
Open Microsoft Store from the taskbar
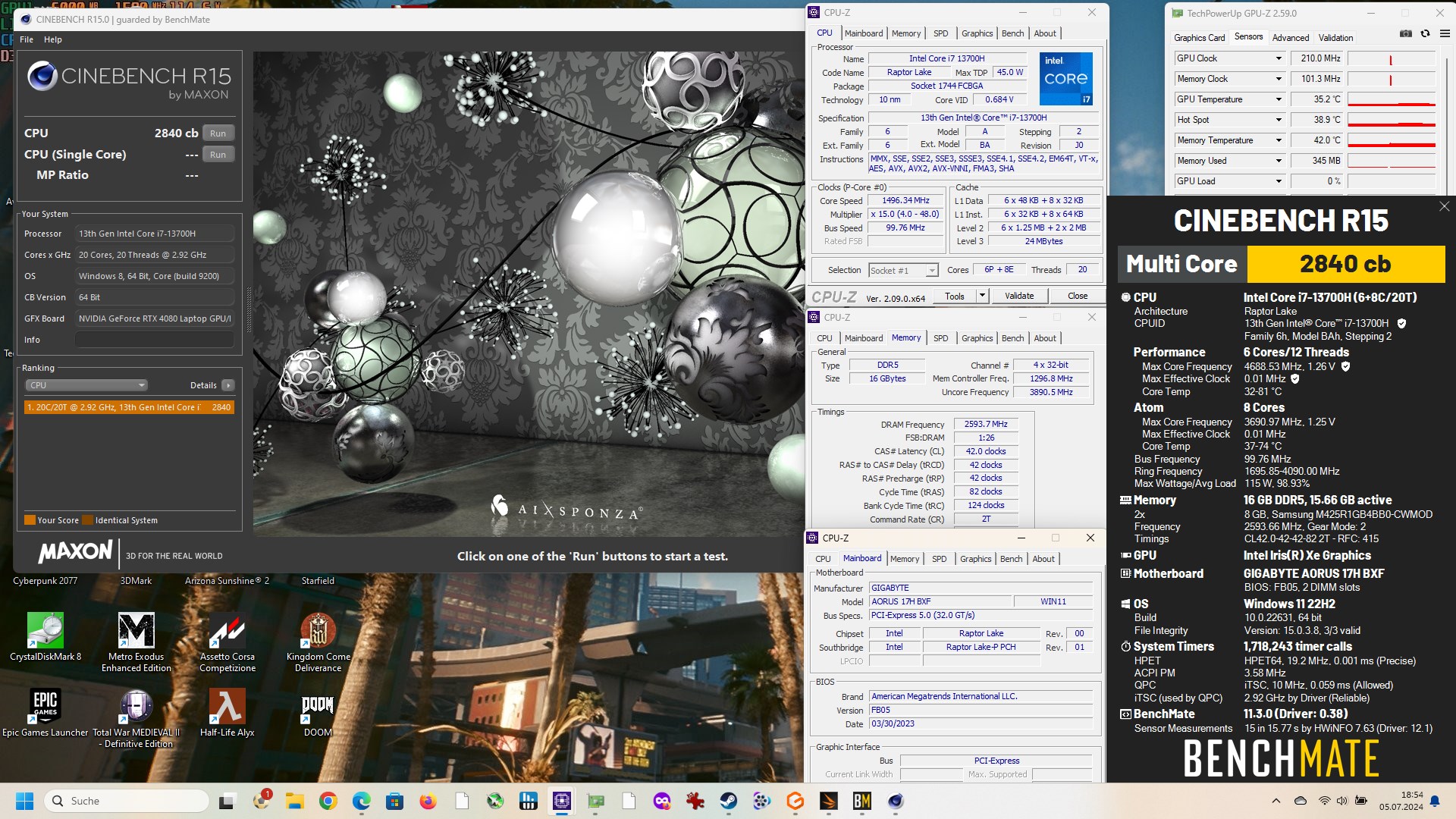(x=394, y=801)
